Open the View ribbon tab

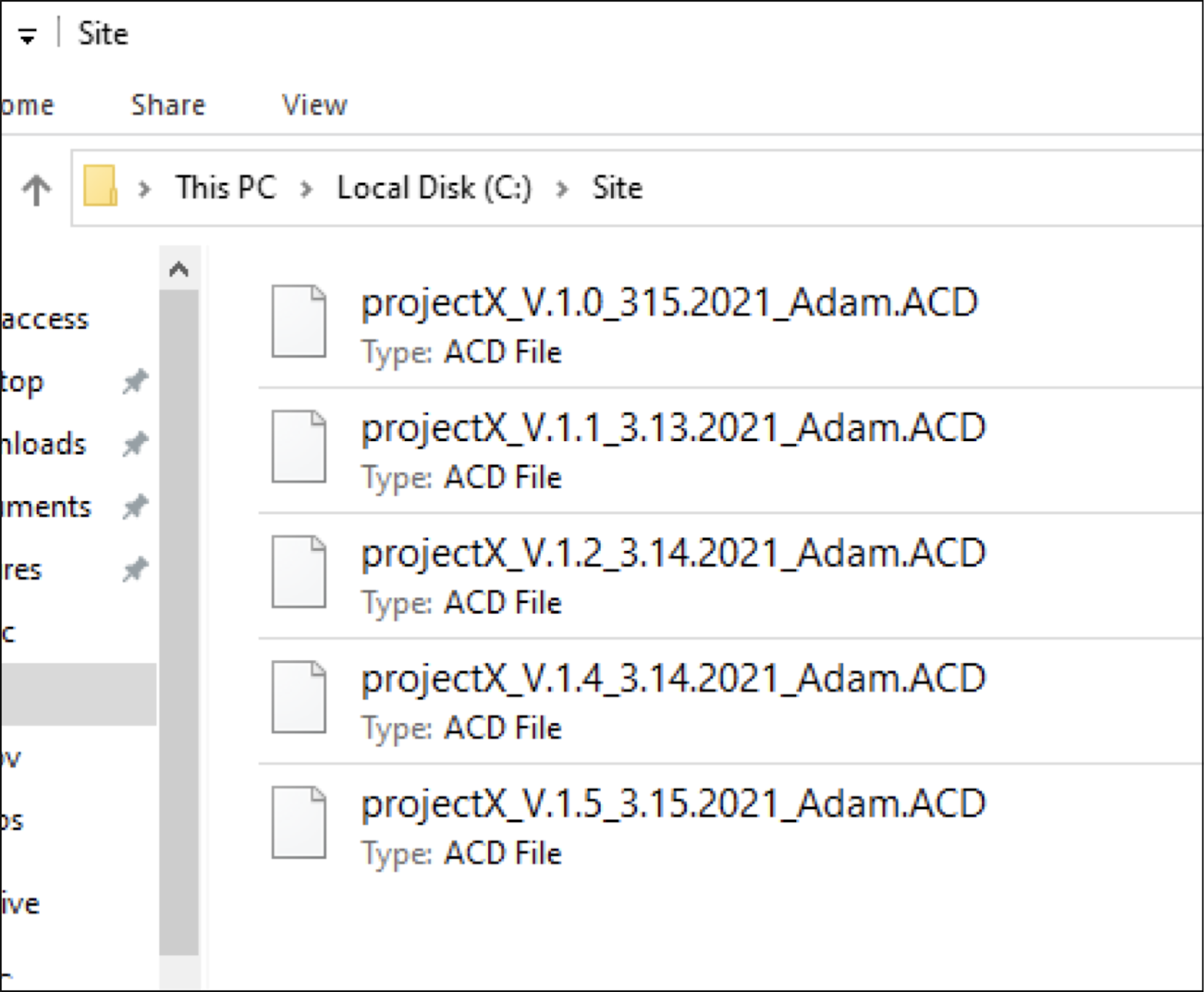point(315,105)
